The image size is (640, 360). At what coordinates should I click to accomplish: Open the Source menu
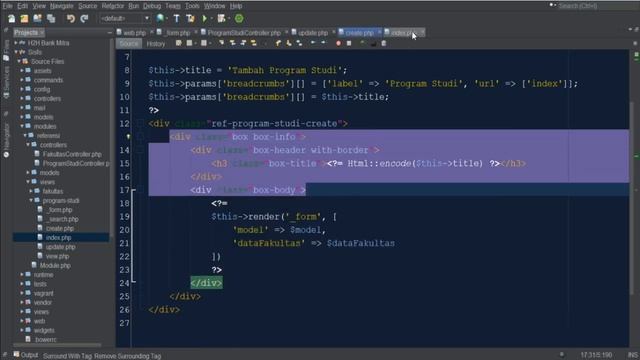88,6
